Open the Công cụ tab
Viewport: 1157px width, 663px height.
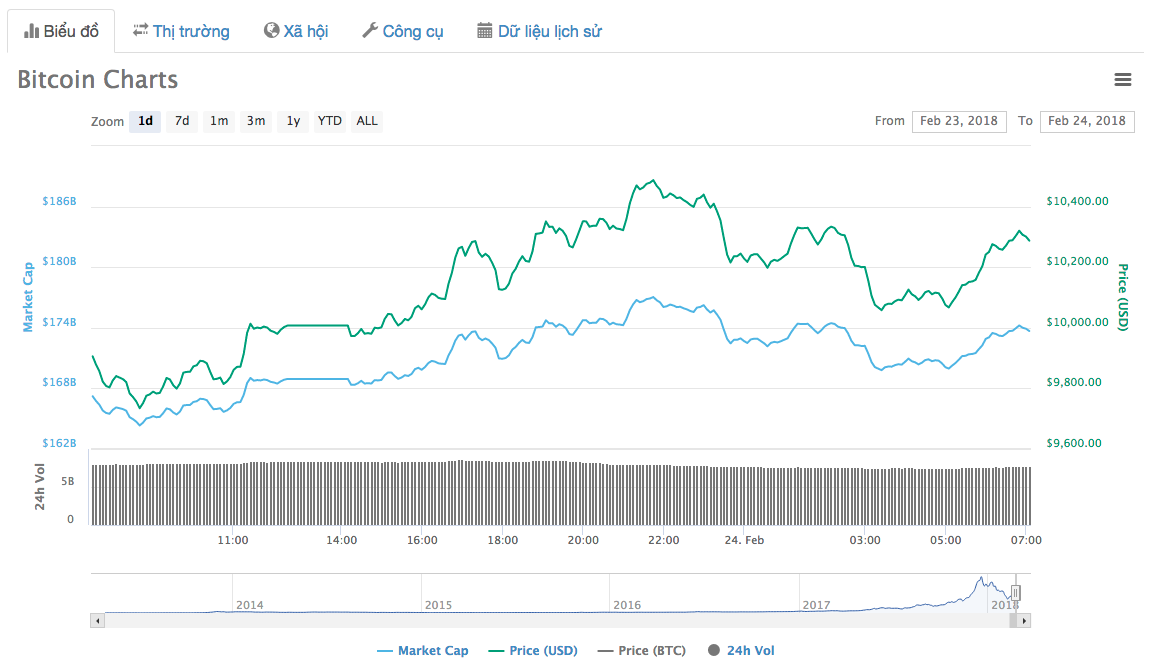[402, 31]
